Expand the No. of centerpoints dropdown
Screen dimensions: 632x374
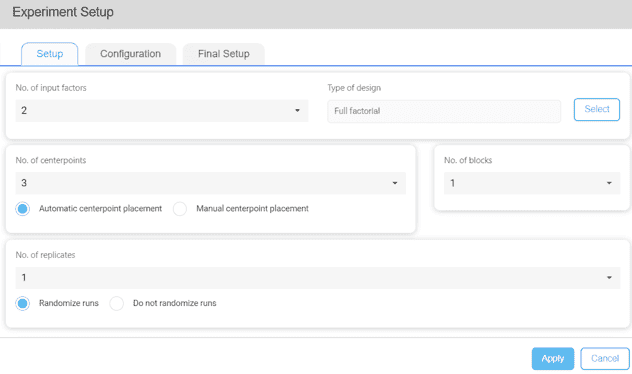coord(210,183)
